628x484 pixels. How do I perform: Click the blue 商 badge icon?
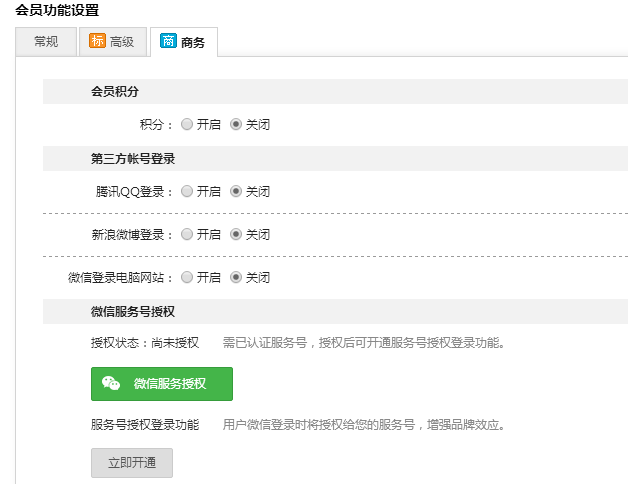click(168, 41)
